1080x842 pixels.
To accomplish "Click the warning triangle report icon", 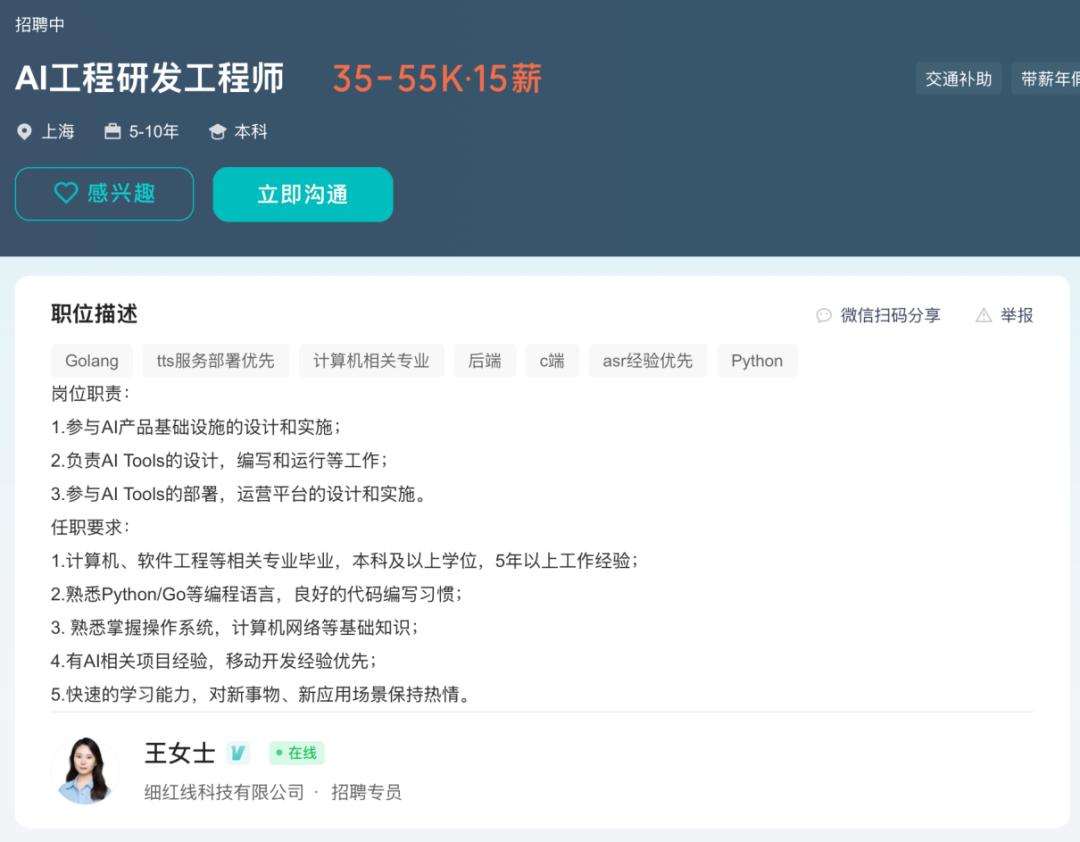I will coord(983,315).
